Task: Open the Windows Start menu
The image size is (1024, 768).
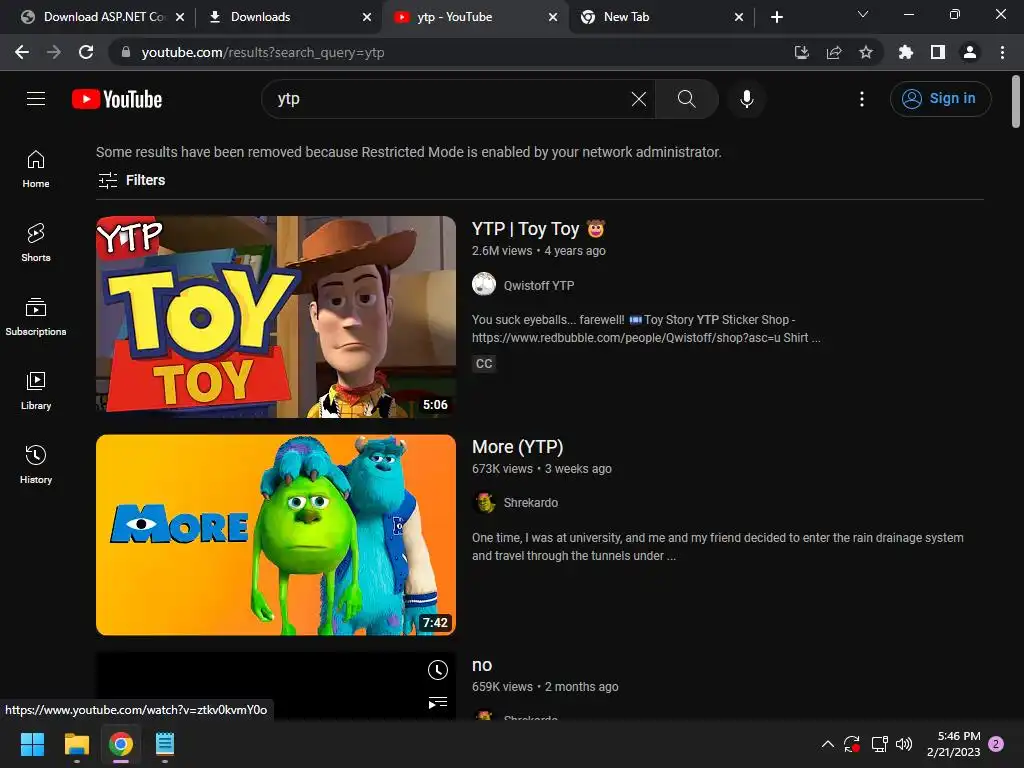Action: pos(32,744)
